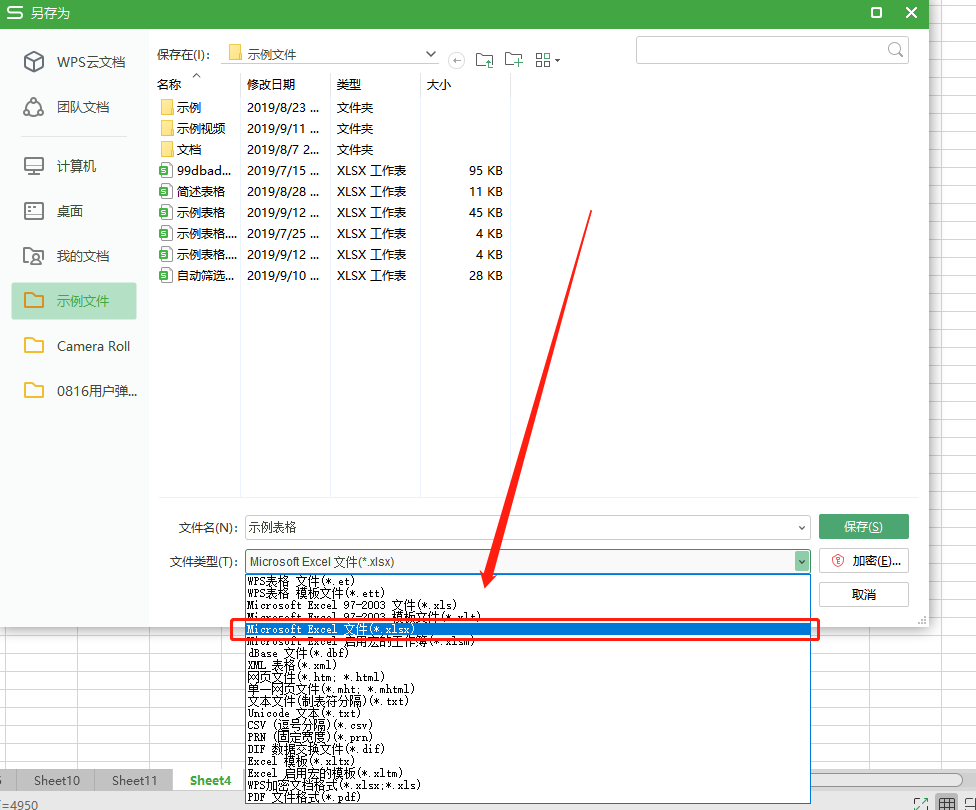
Task: Open WPS云文档 in sidebar
Action: click(x=74, y=62)
